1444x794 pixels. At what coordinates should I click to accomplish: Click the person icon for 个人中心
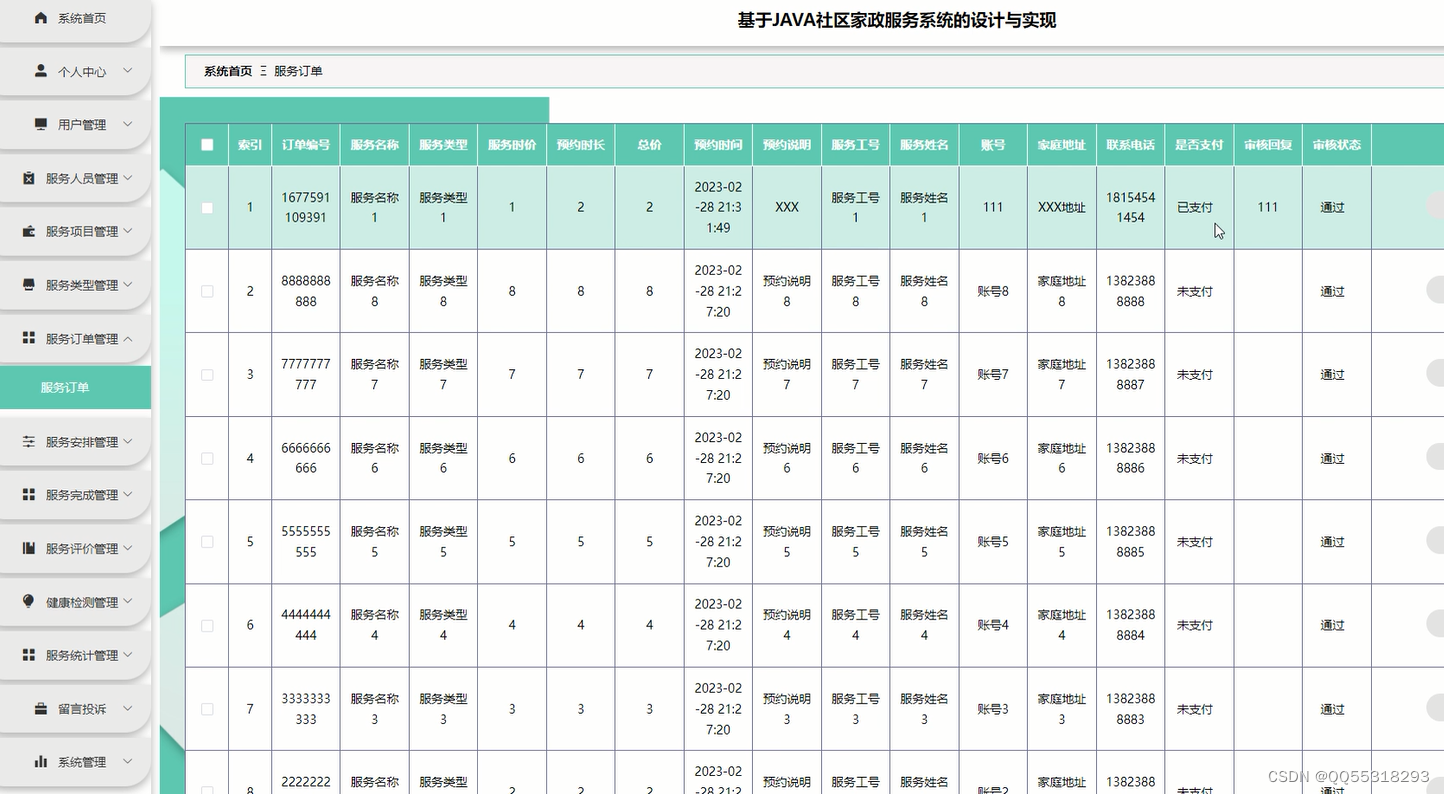pos(41,71)
